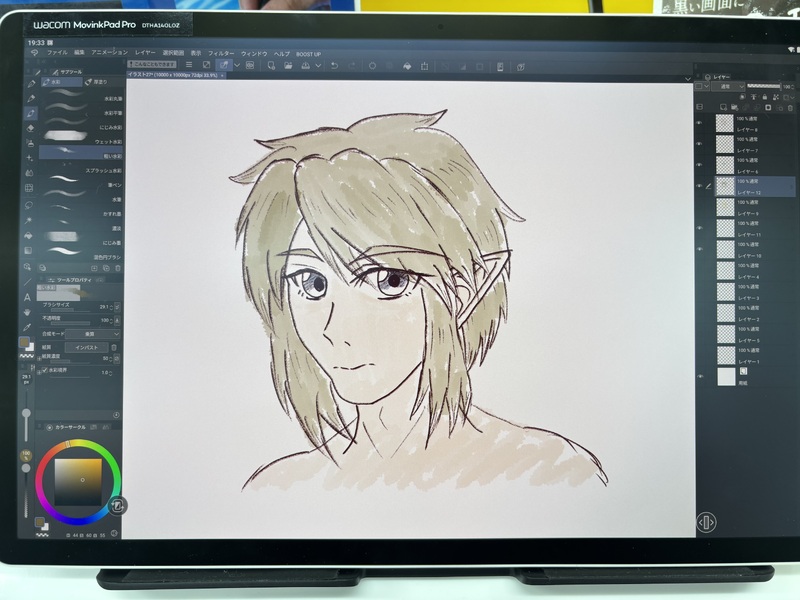The height and width of the screenshot is (600, 800).
Task: Hide the 用紙 paper layer with its eye icon
Action: click(700, 377)
